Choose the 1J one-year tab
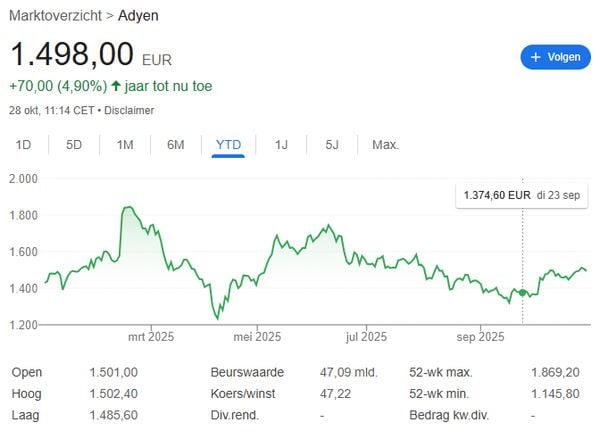Image resolution: width=600 pixels, height=439 pixels. click(x=281, y=145)
